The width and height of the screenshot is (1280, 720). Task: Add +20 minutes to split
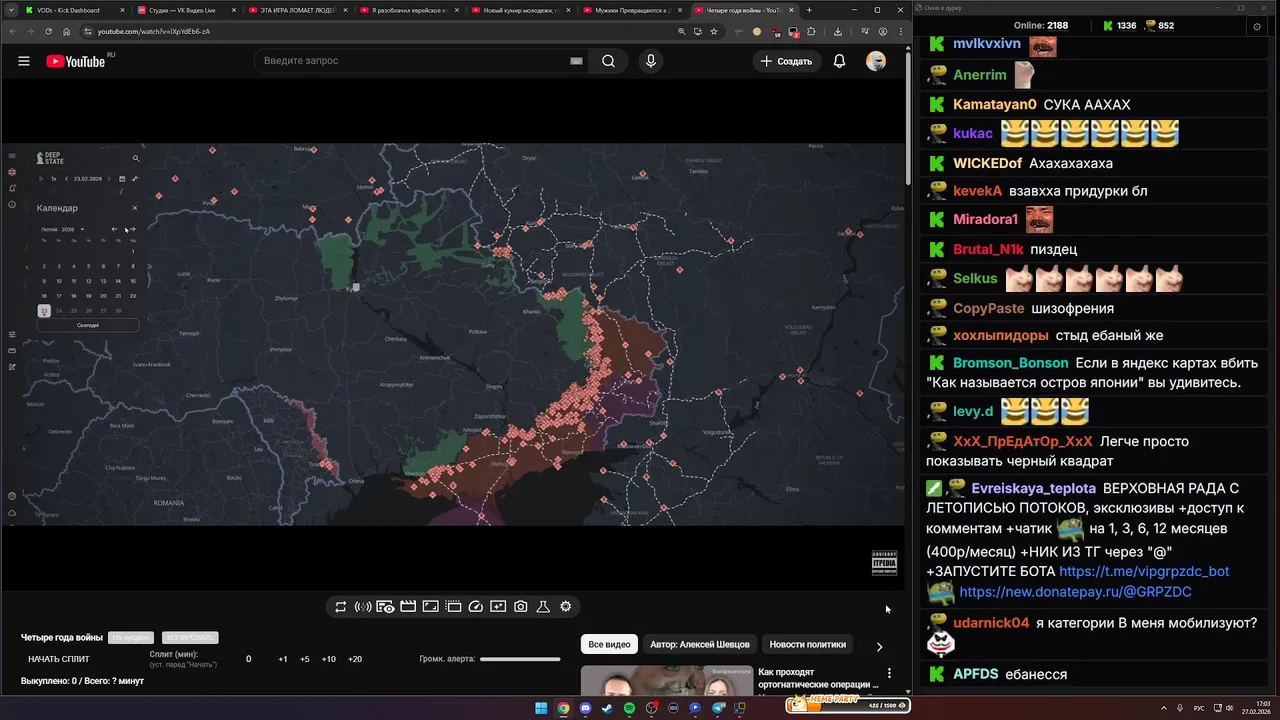click(x=355, y=659)
